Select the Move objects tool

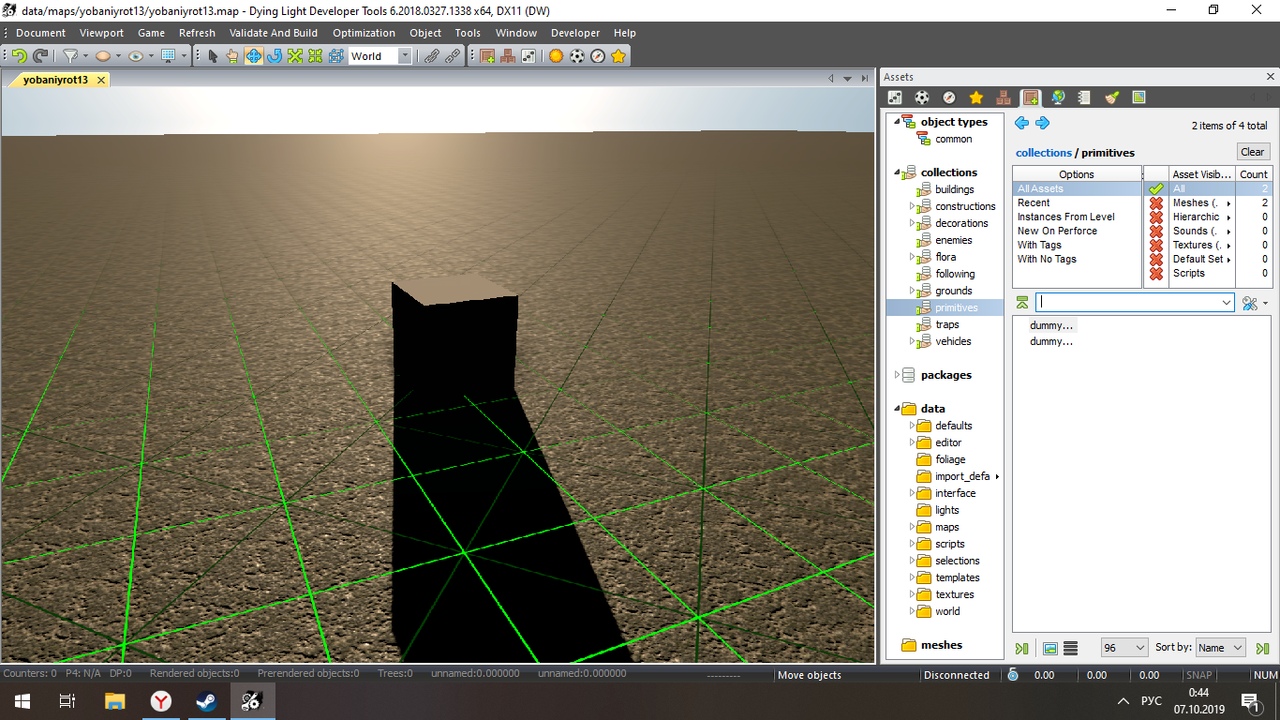[x=253, y=56]
